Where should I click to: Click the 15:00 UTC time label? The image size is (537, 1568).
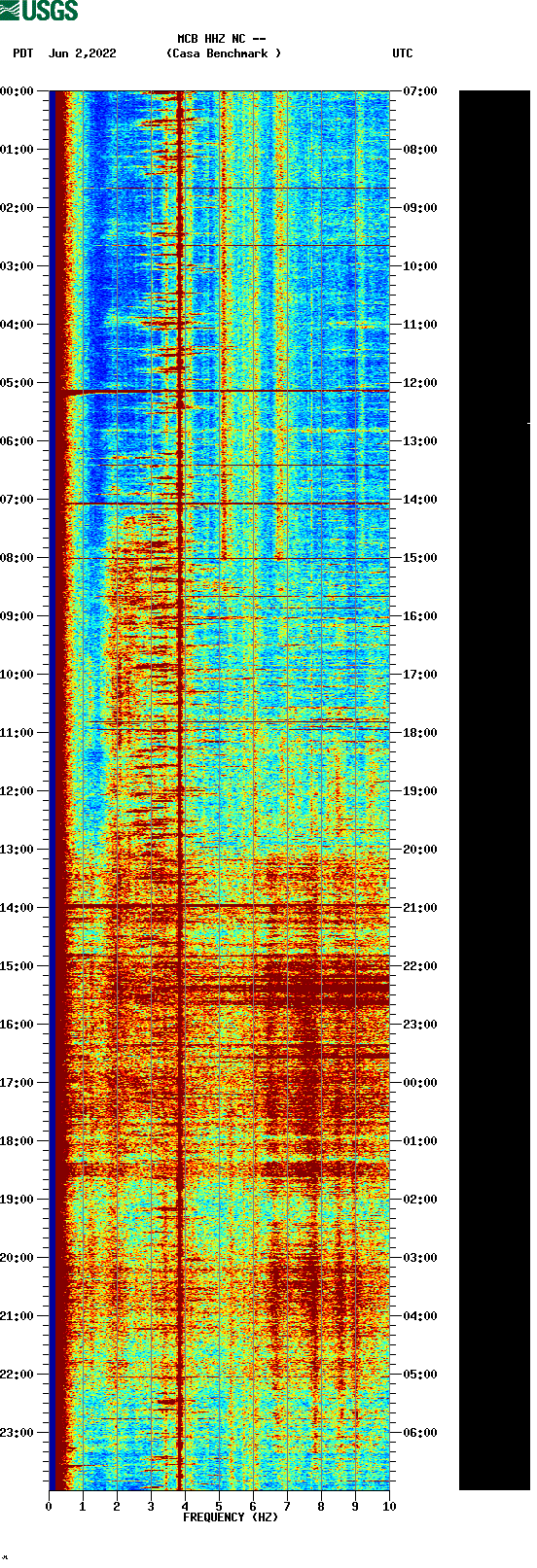pos(420,558)
